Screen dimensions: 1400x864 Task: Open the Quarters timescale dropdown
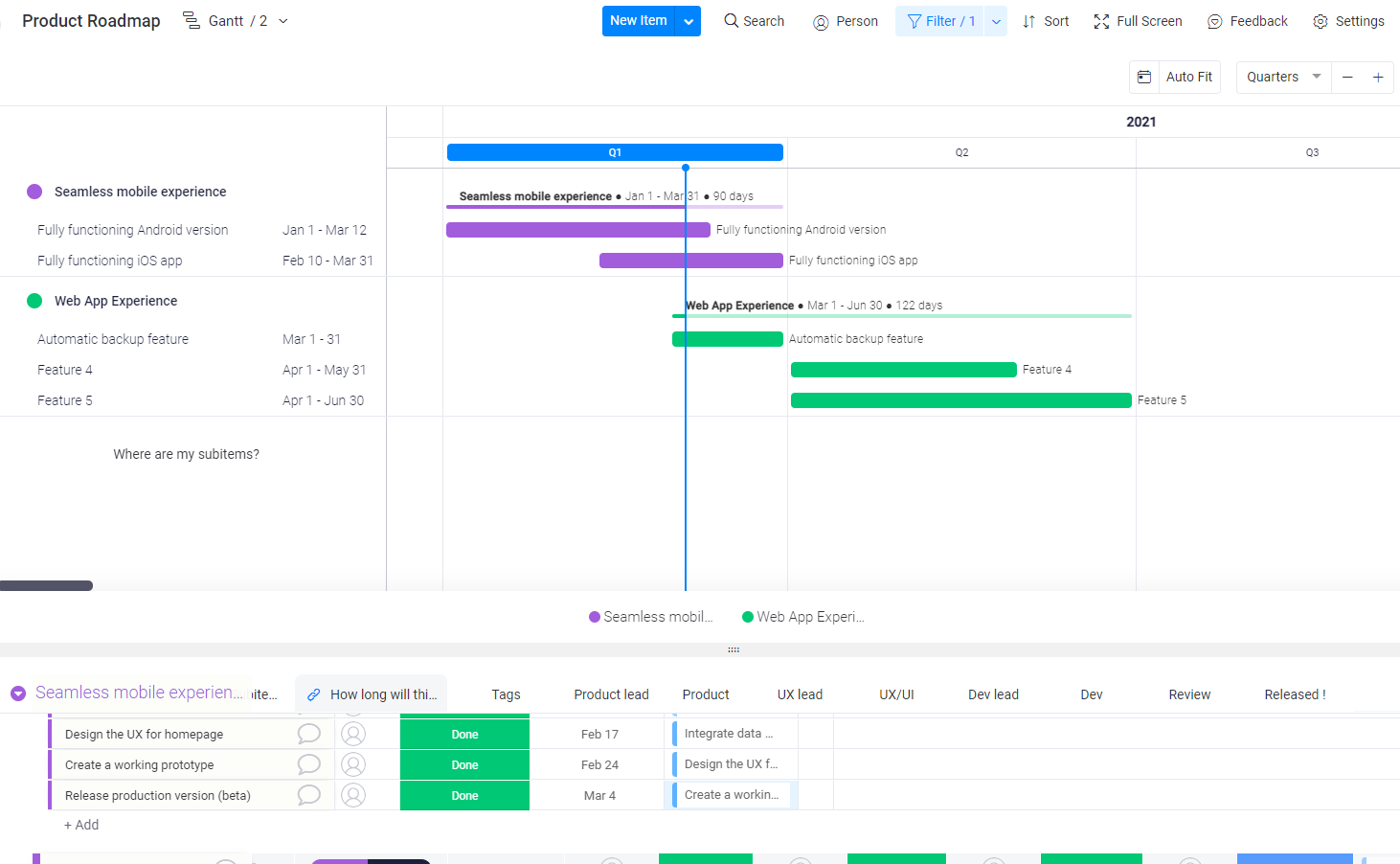coord(1283,77)
